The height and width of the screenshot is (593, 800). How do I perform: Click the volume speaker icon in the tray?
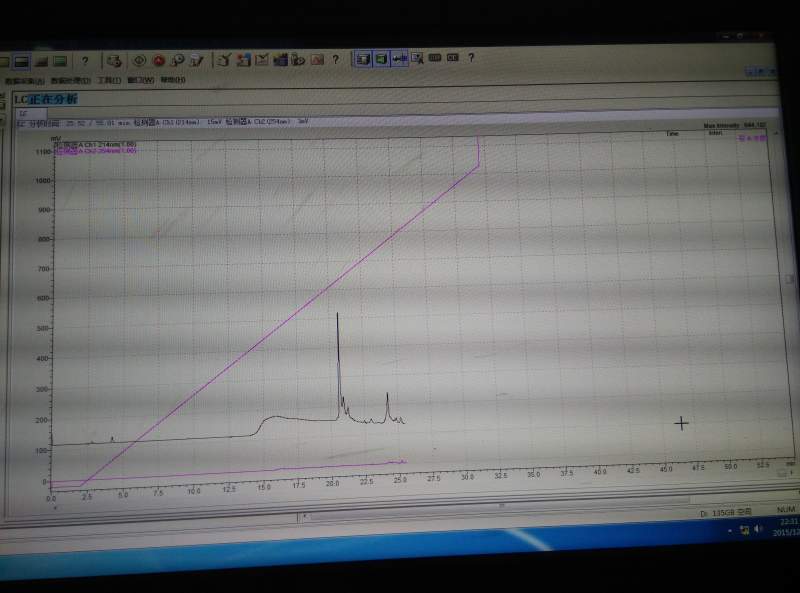(759, 529)
